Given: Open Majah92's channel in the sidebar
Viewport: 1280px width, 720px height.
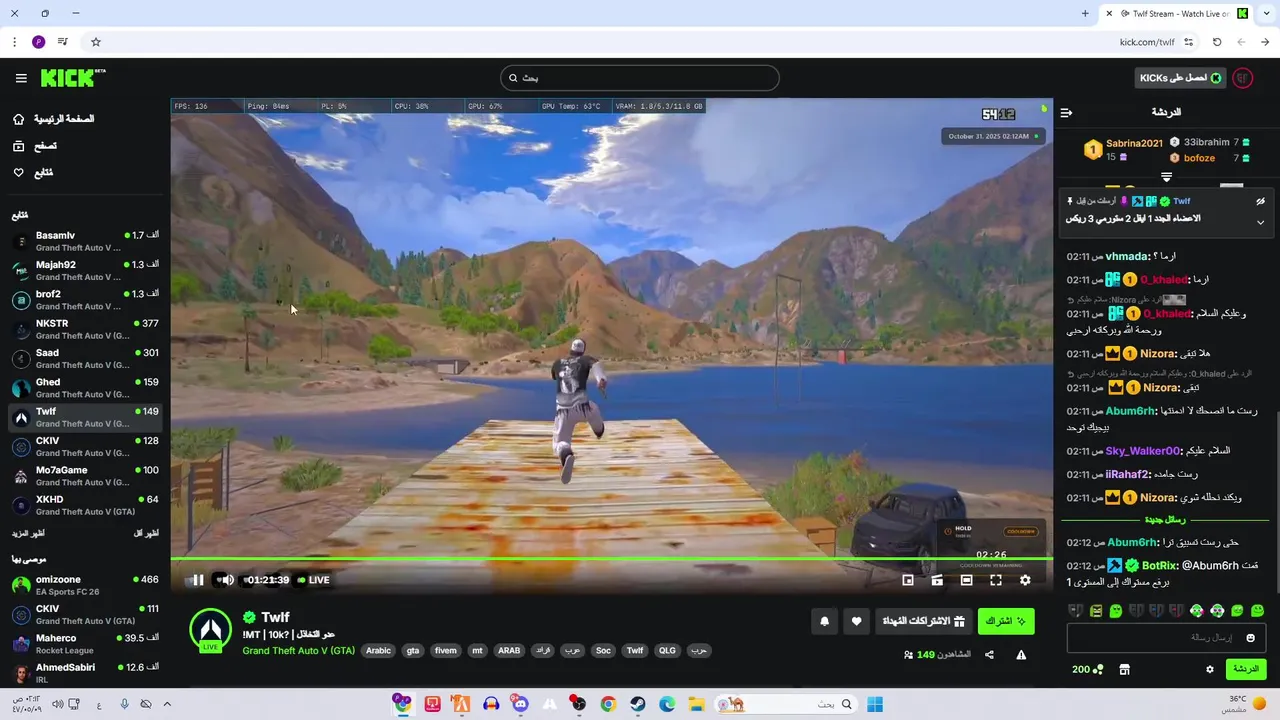Looking at the screenshot, I should (85, 270).
